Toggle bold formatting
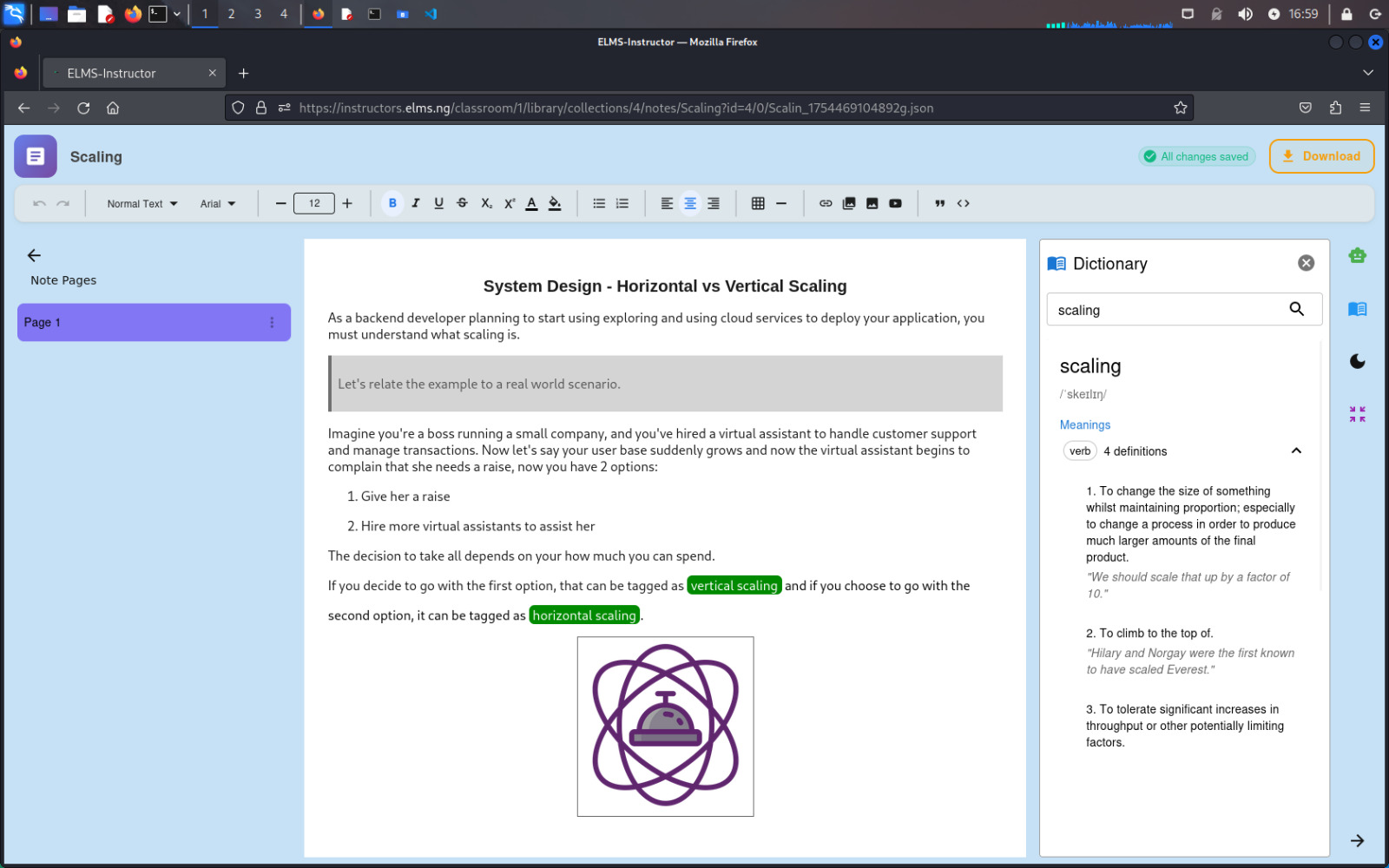This screenshot has height=868, width=1389. coord(392,203)
